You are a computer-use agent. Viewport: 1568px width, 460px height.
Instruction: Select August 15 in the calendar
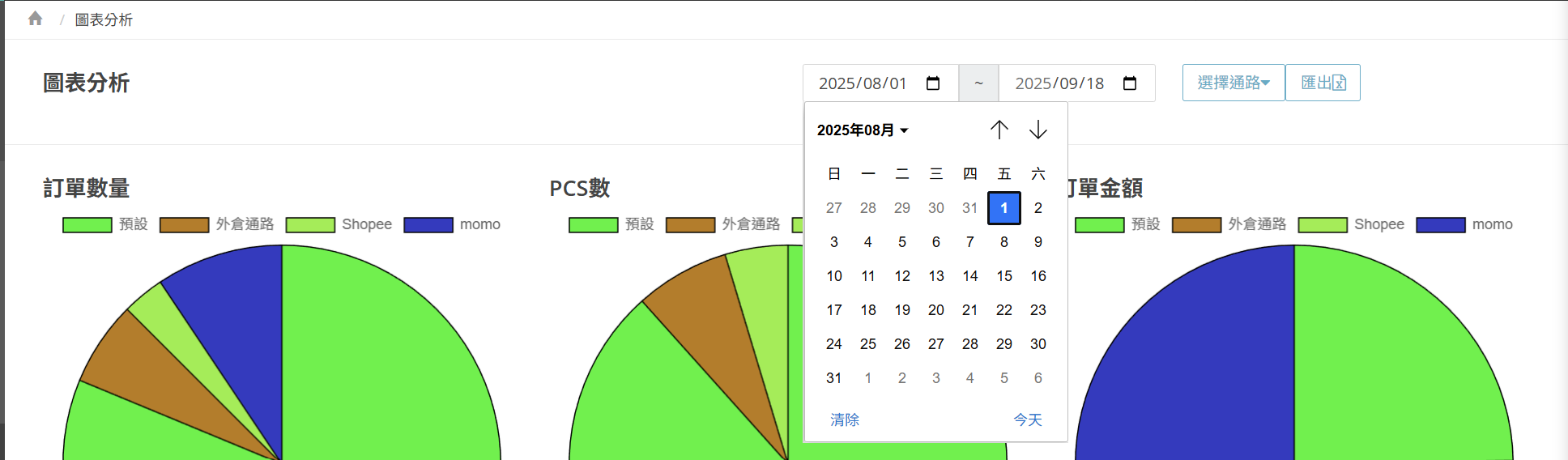click(x=1003, y=276)
